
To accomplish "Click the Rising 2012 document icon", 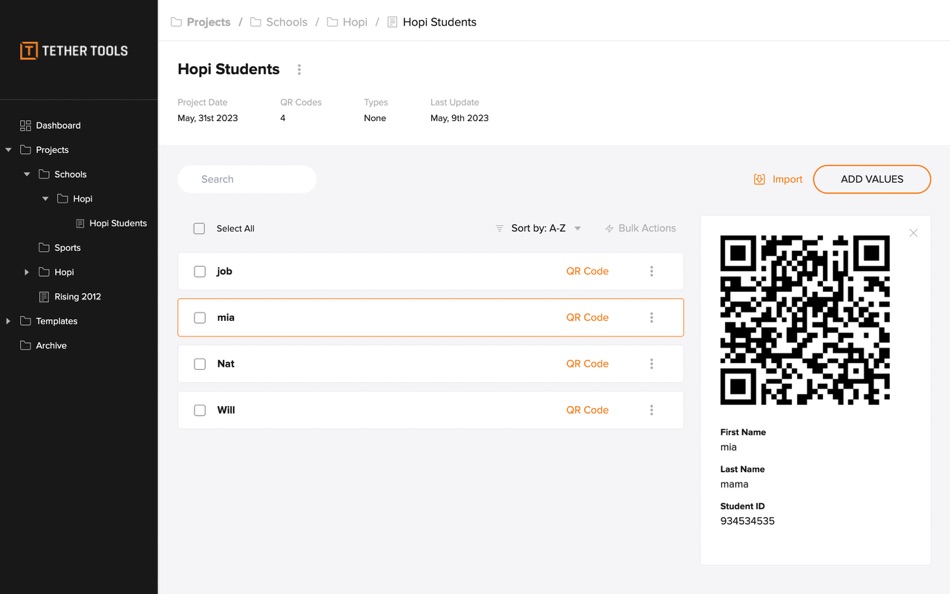I will [x=44, y=296].
